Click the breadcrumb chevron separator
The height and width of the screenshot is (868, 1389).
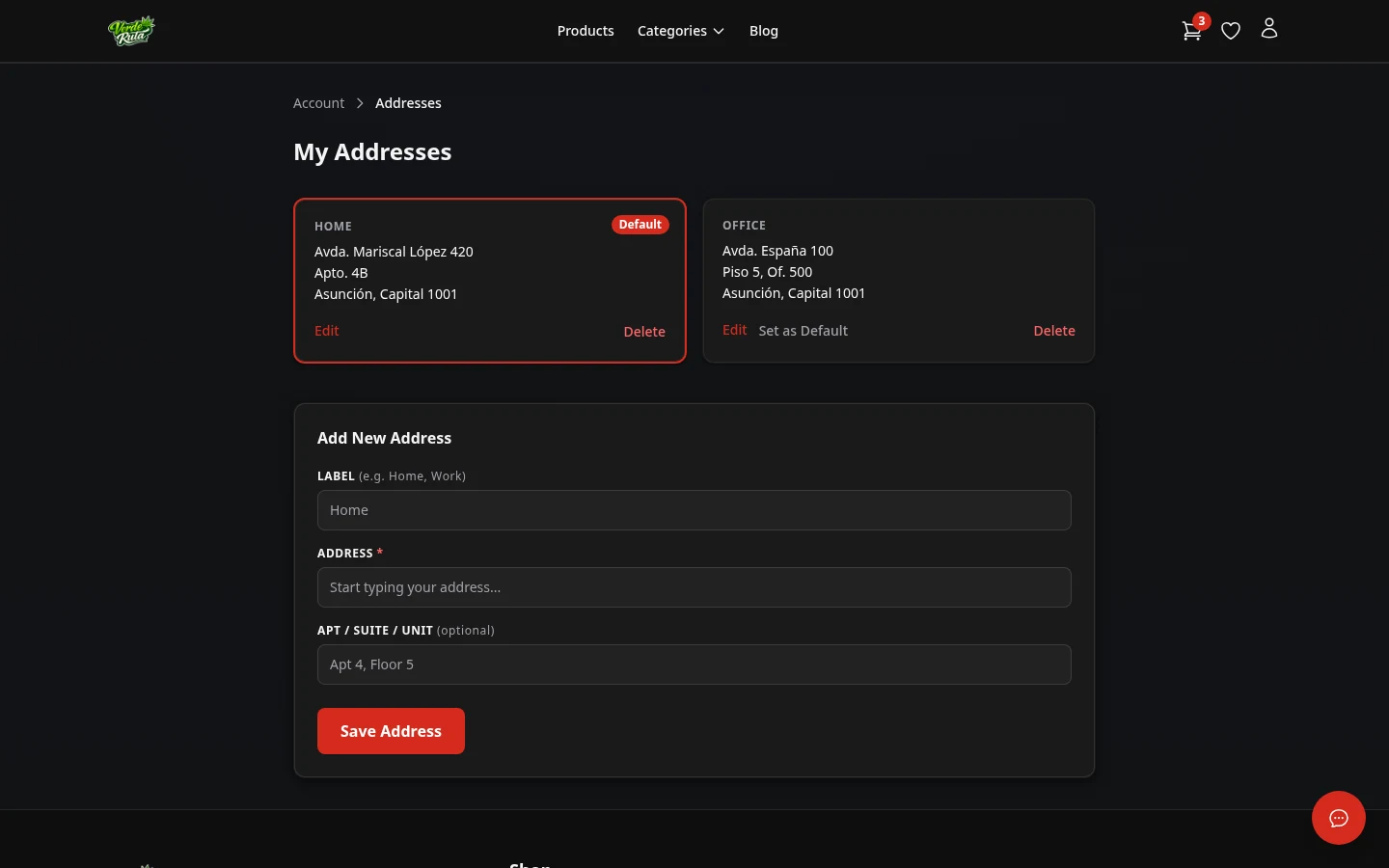[359, 103]
